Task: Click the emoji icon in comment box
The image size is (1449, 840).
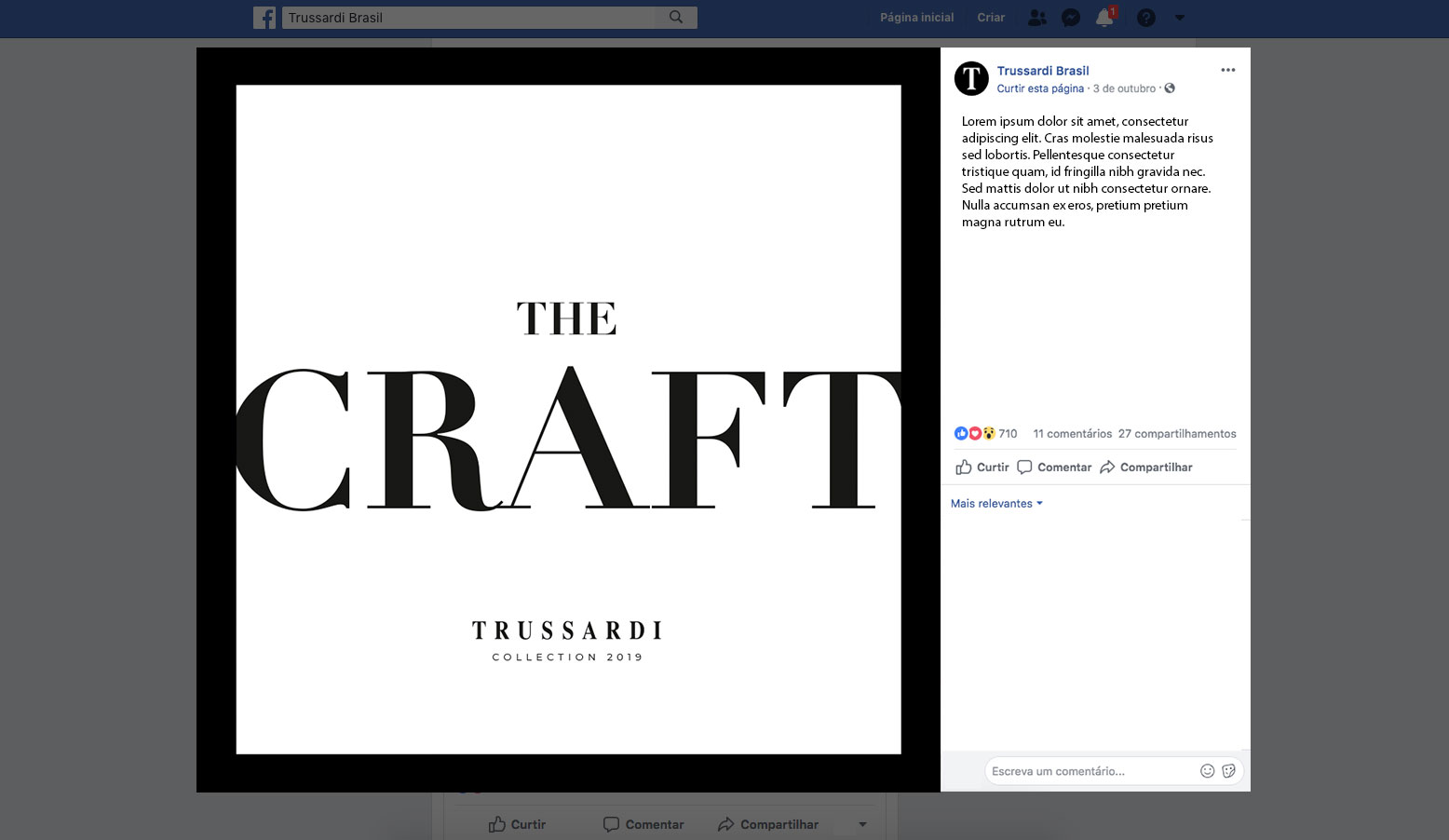Action: click(1208, 771)
